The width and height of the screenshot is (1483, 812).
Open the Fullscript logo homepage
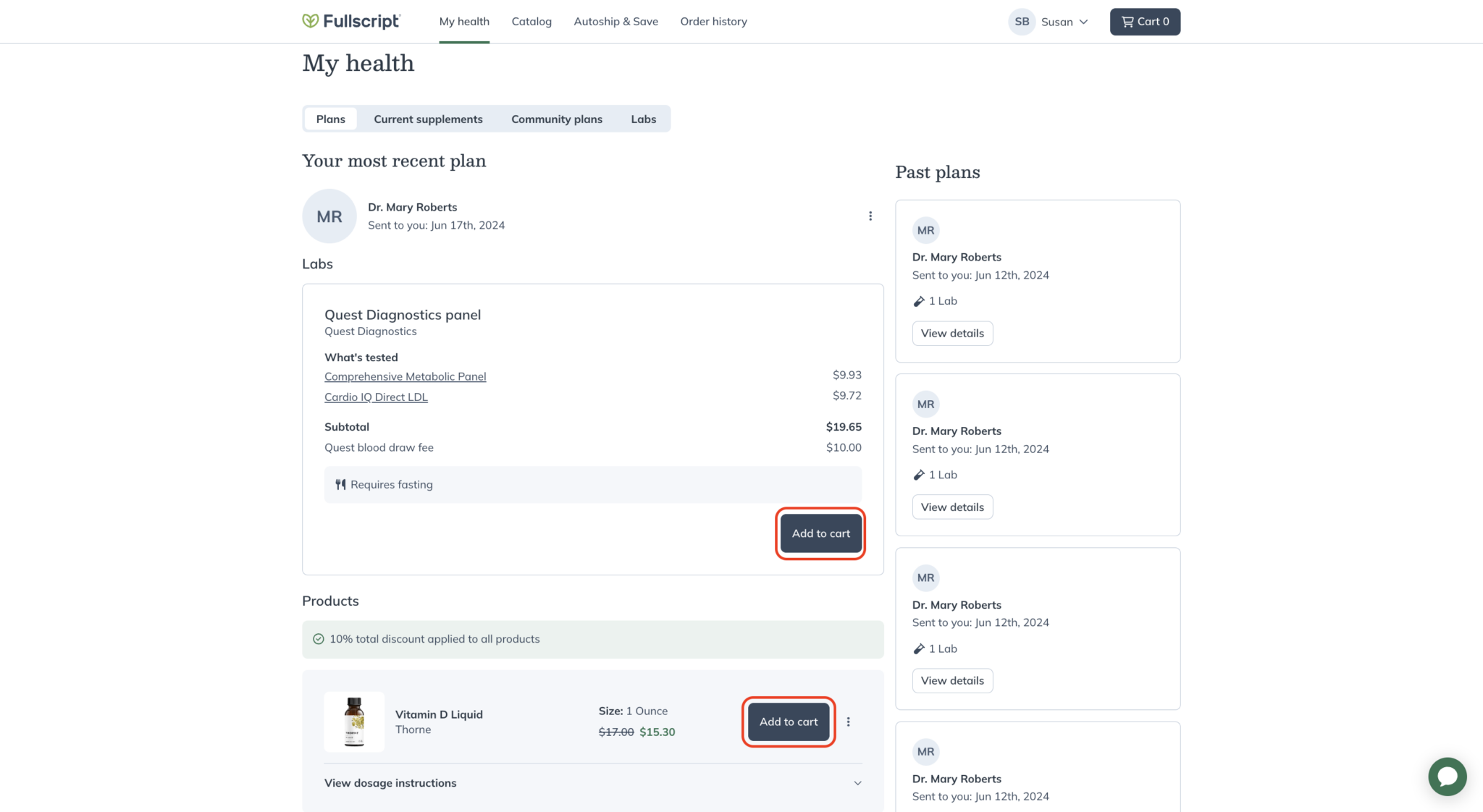[351, 22]
